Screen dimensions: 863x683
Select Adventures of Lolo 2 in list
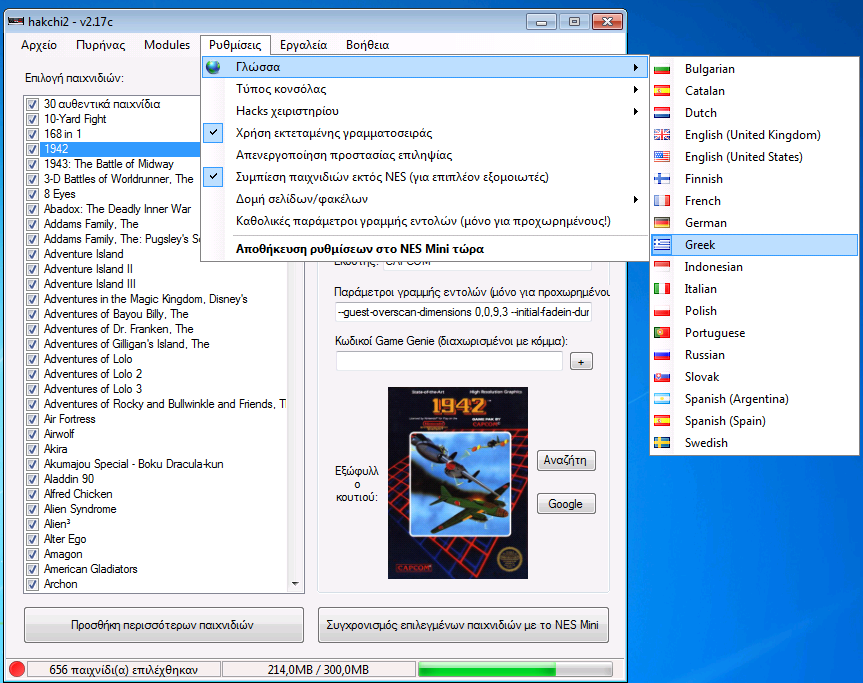coord(92,374)
